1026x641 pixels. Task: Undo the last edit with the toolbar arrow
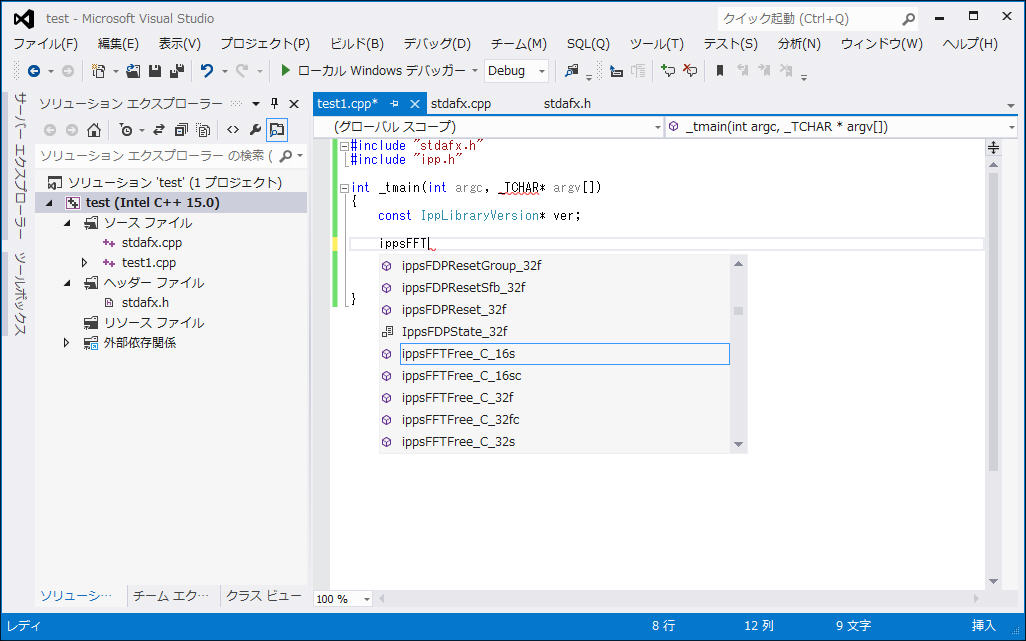click(207, 71)
